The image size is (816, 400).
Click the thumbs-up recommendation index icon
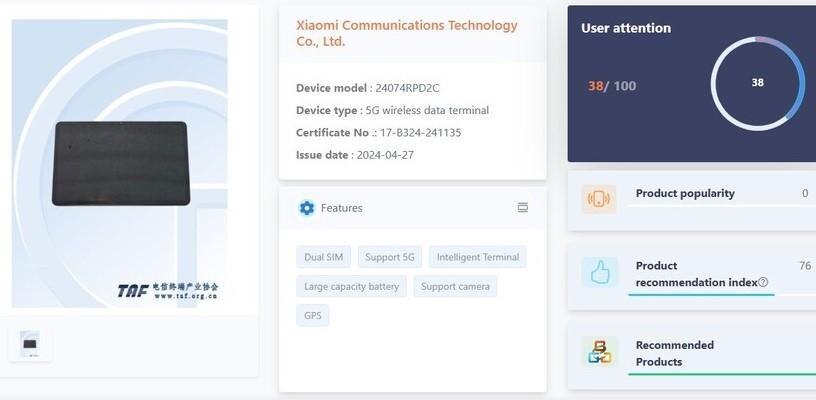[599, 271]
